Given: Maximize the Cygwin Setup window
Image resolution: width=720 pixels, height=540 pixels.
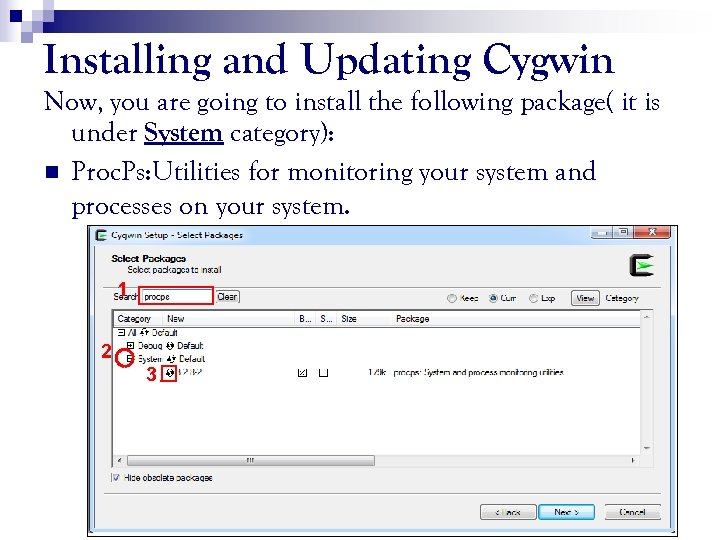Looking at the screenshot, I should point(623,233).
